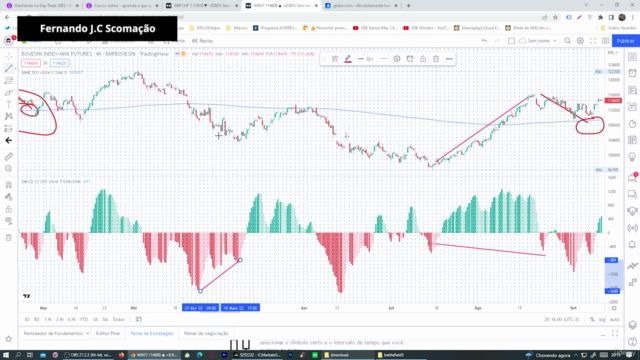Switch to Teste de Estratégias tab
This screenshot has width=640, height=360.
151,333
